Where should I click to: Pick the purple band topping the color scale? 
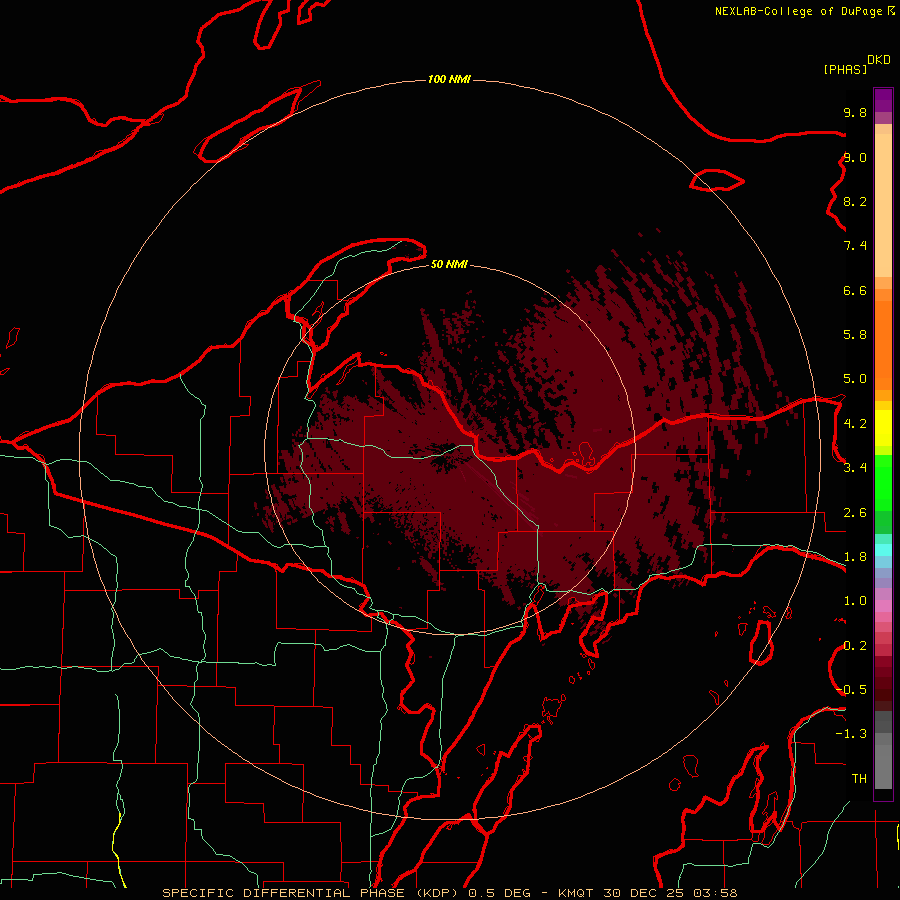click(883, 100)
